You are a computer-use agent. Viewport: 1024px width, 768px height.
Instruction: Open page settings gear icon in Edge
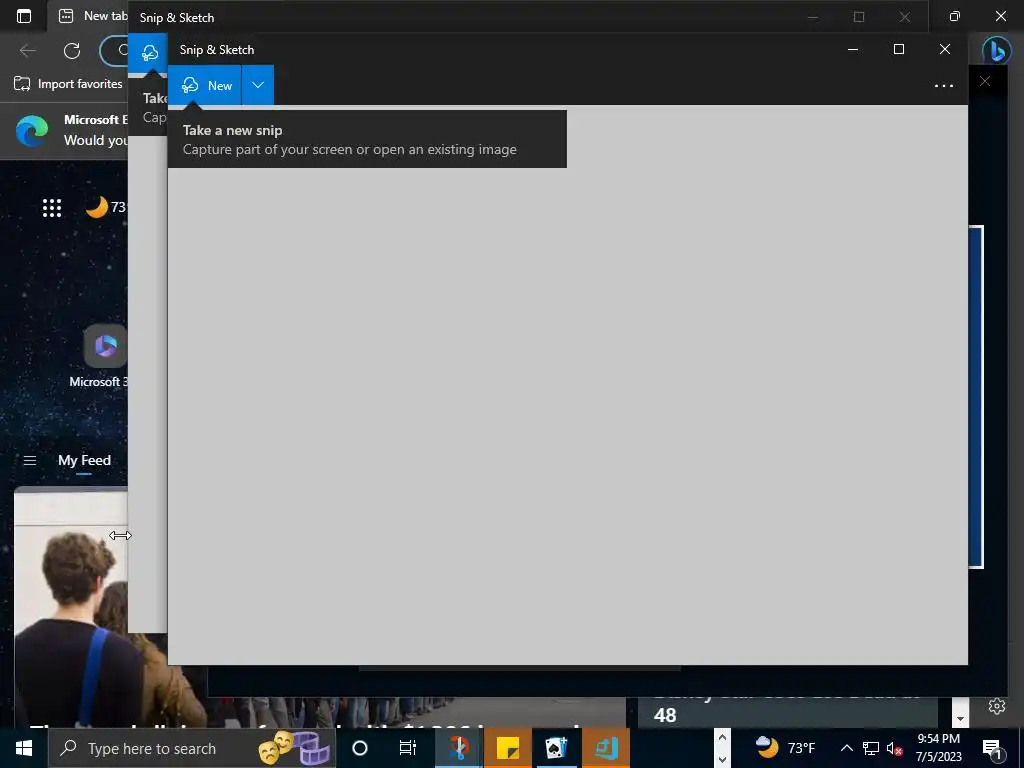point(997,706)
